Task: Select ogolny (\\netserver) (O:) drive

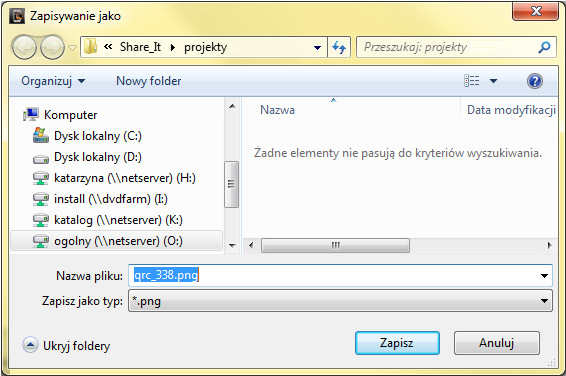Action: (x=118, y=241)
